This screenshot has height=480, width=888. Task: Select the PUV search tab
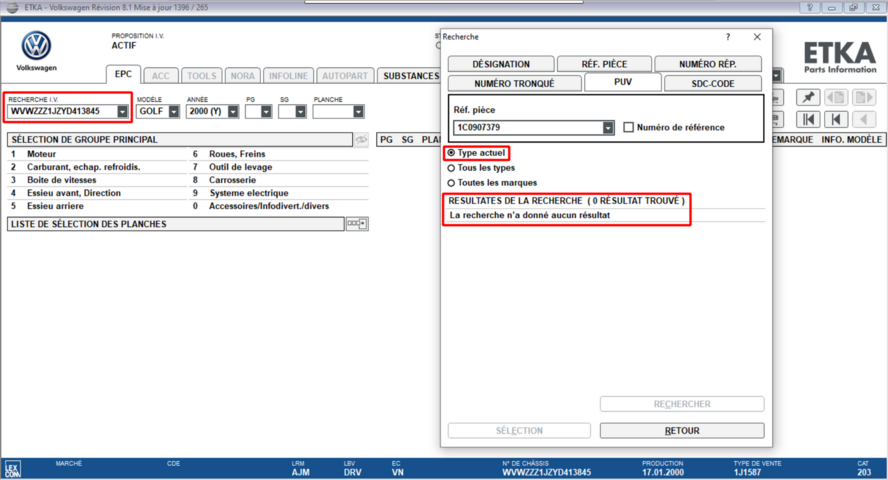click(x=623, y=82)
